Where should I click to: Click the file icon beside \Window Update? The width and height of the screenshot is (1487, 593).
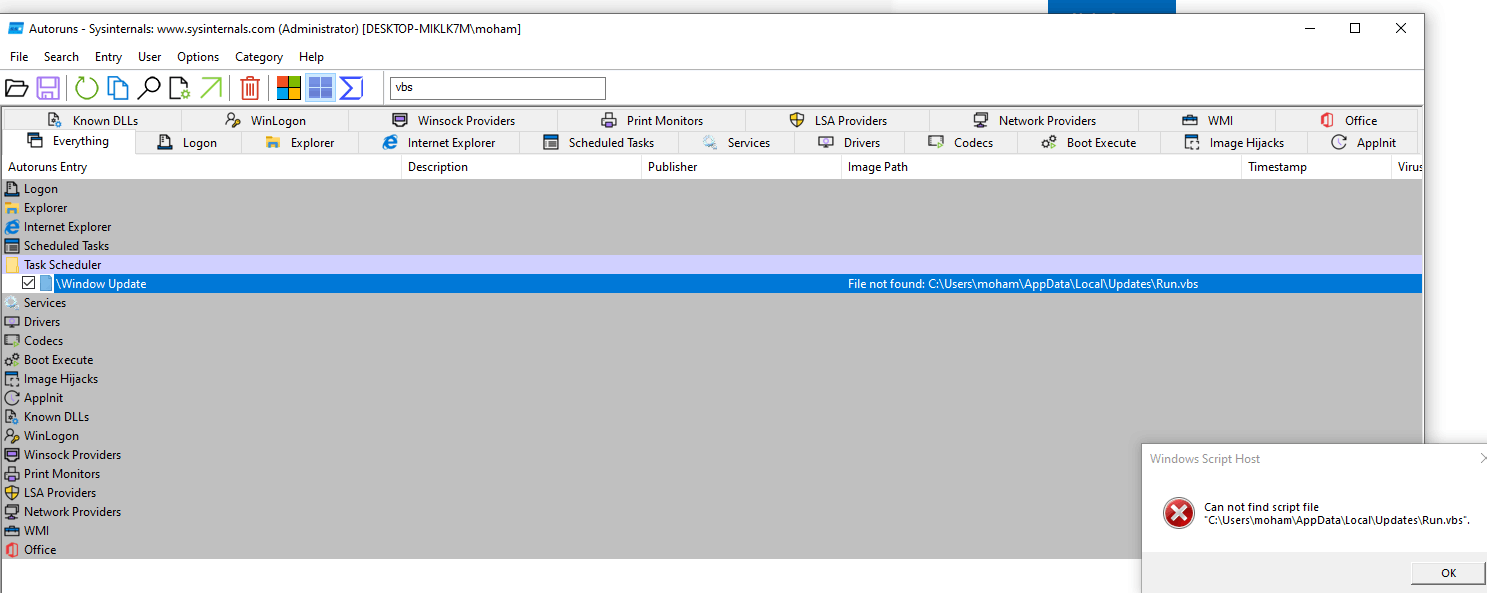pos(46,284)
